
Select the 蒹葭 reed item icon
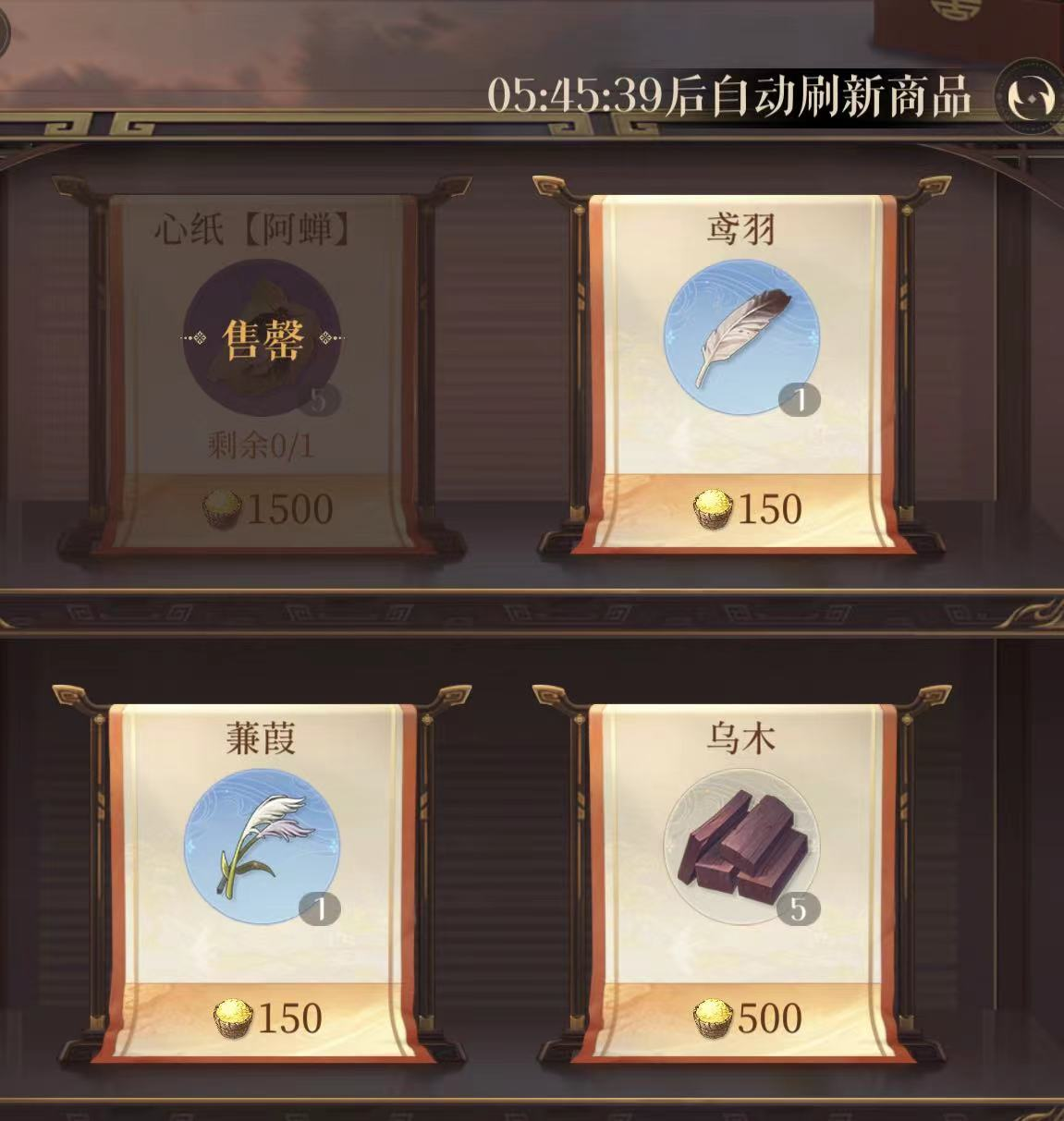[262, 847]
